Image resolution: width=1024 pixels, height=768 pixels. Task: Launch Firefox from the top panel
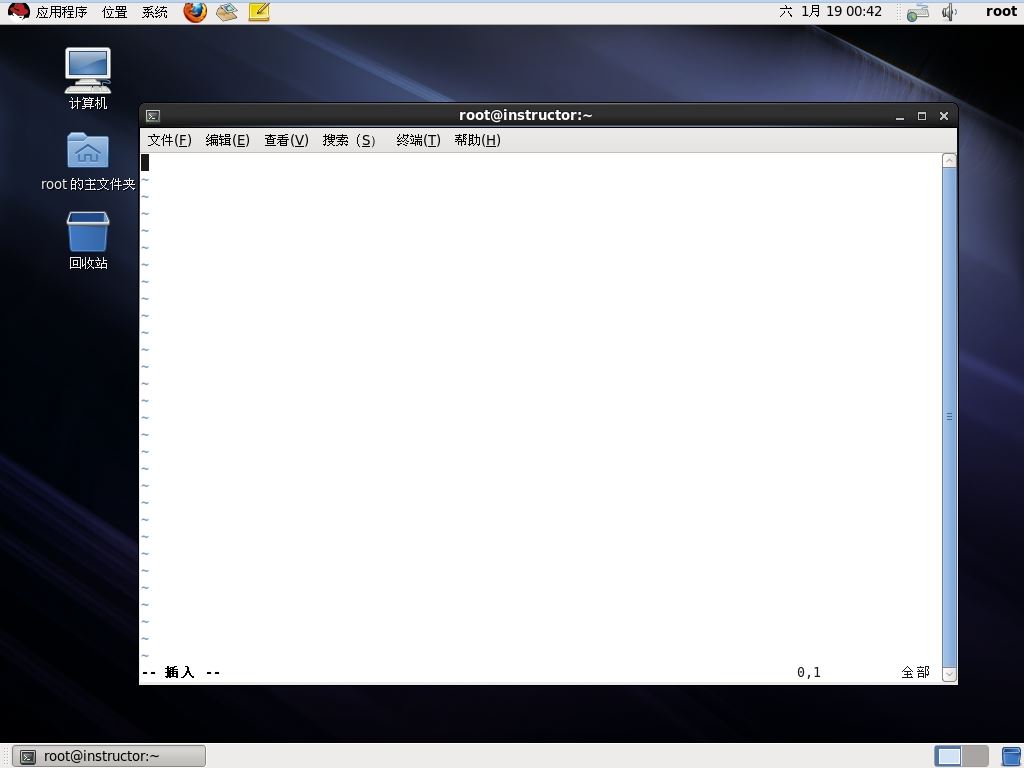(x=195, y=12)
